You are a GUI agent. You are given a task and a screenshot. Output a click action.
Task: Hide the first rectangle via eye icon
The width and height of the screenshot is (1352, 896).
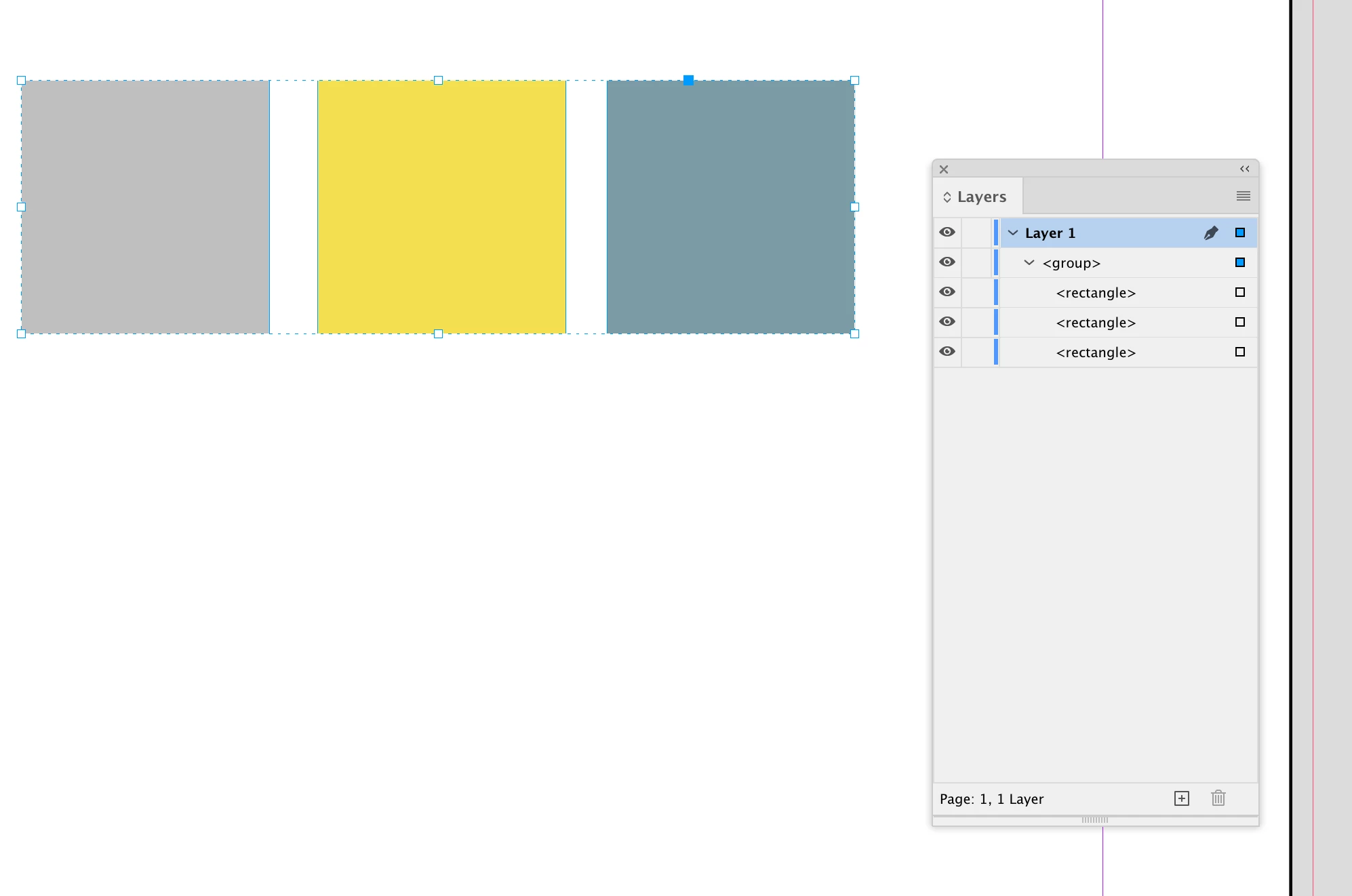[x=947, y=292]
